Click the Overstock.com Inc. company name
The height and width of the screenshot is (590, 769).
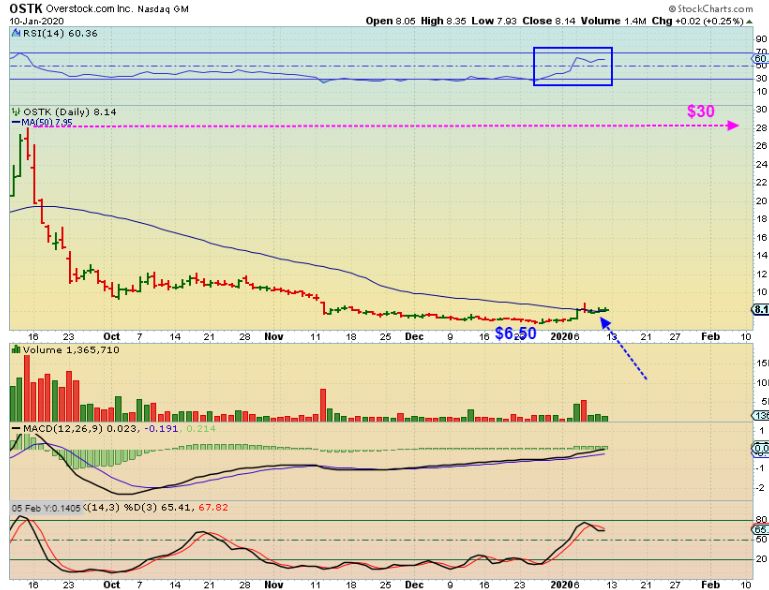pyautogui.click(x=89, y=9)
